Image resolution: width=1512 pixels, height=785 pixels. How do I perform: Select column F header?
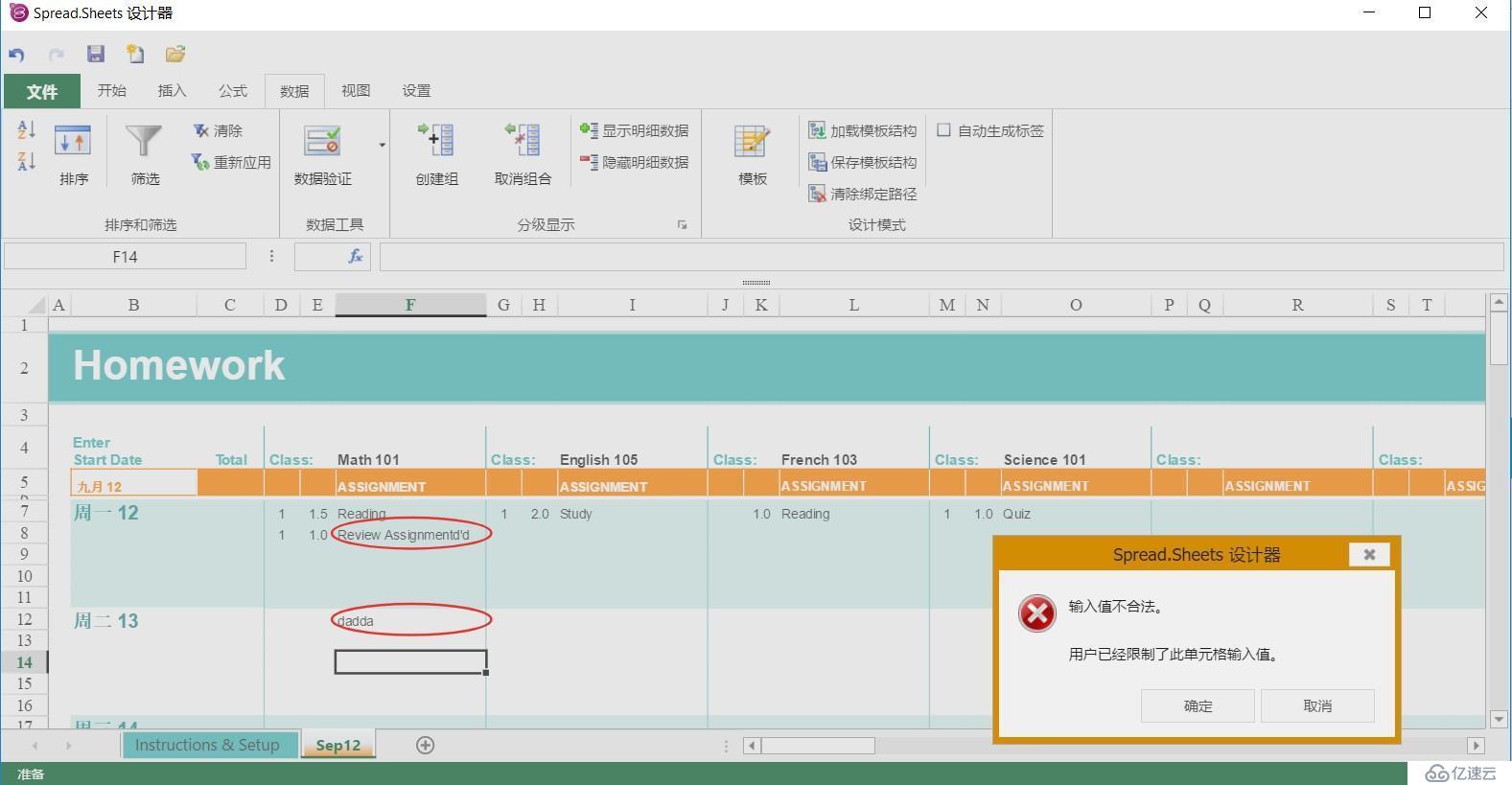coord(410,305)
